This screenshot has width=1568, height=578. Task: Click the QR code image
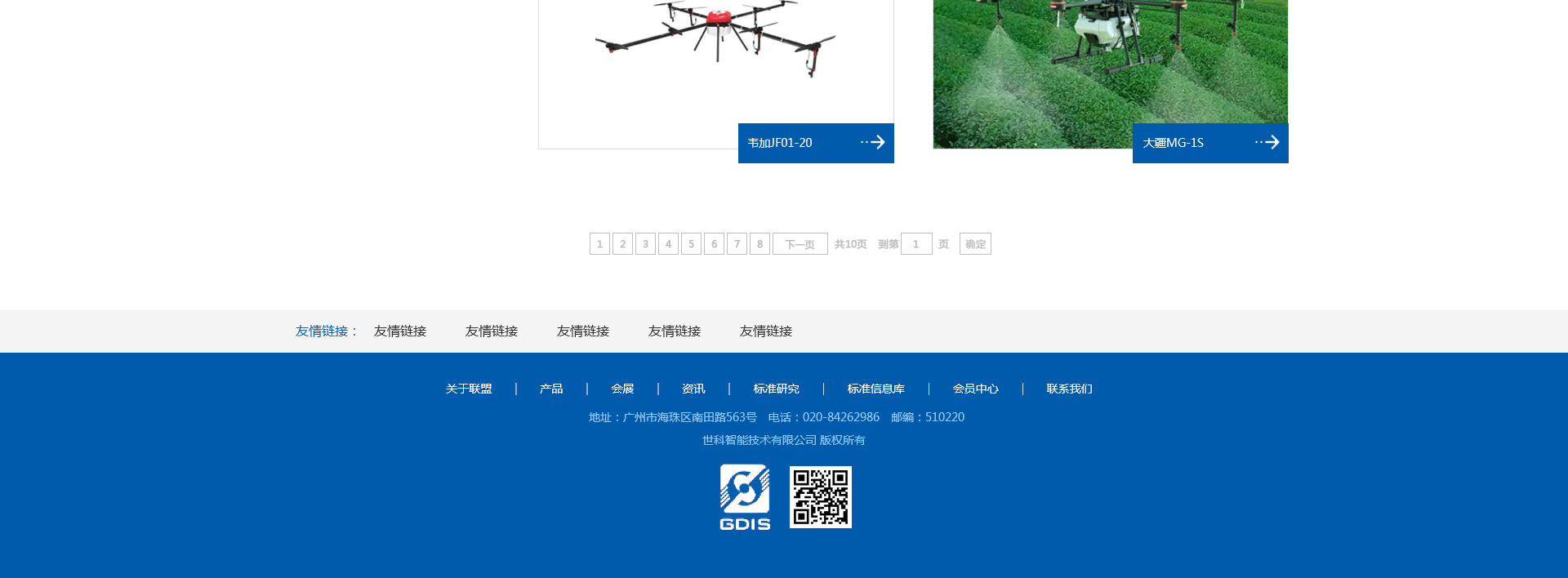(x=820, y=497)
